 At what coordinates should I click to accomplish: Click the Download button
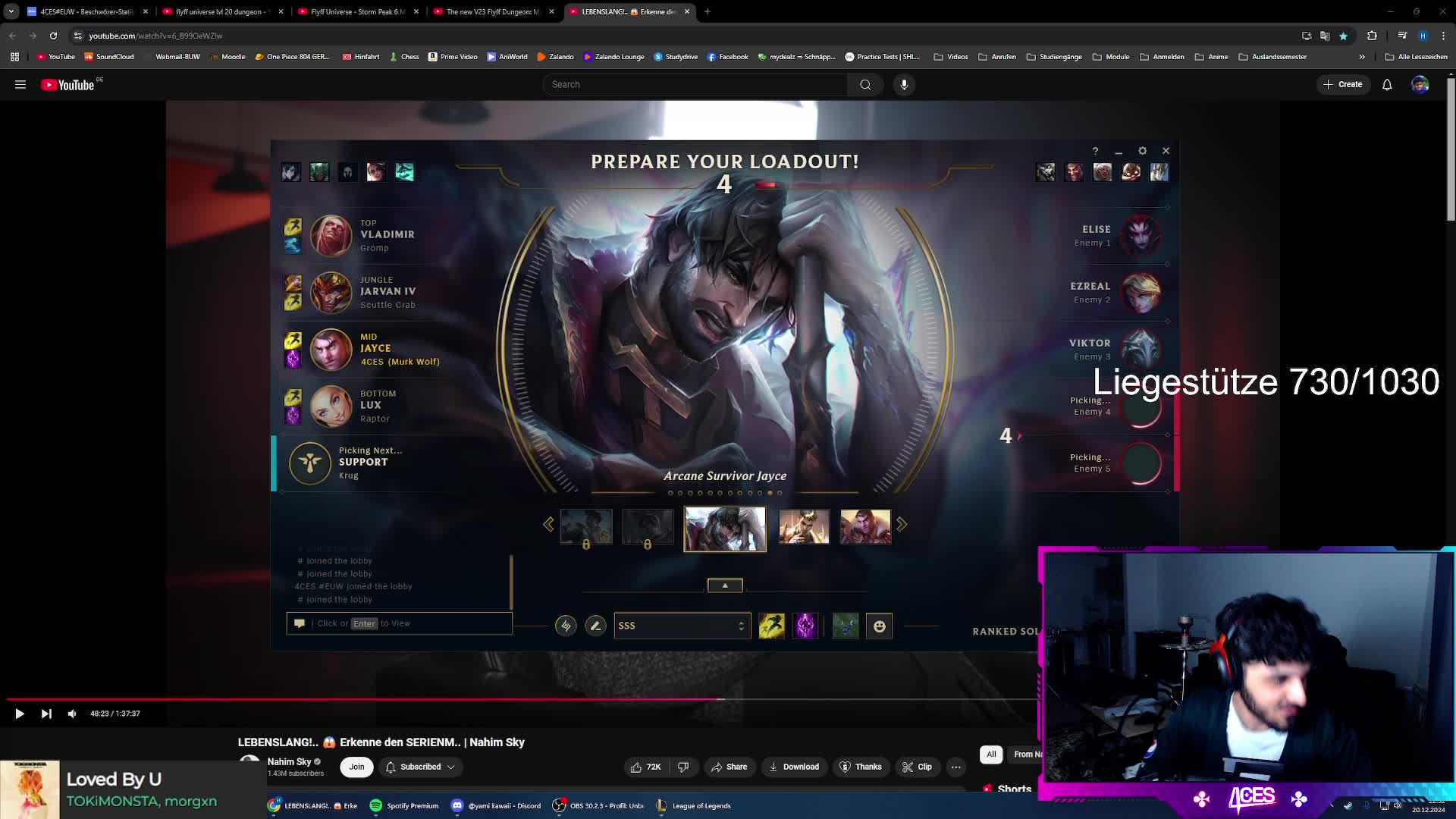pos(794,767)
